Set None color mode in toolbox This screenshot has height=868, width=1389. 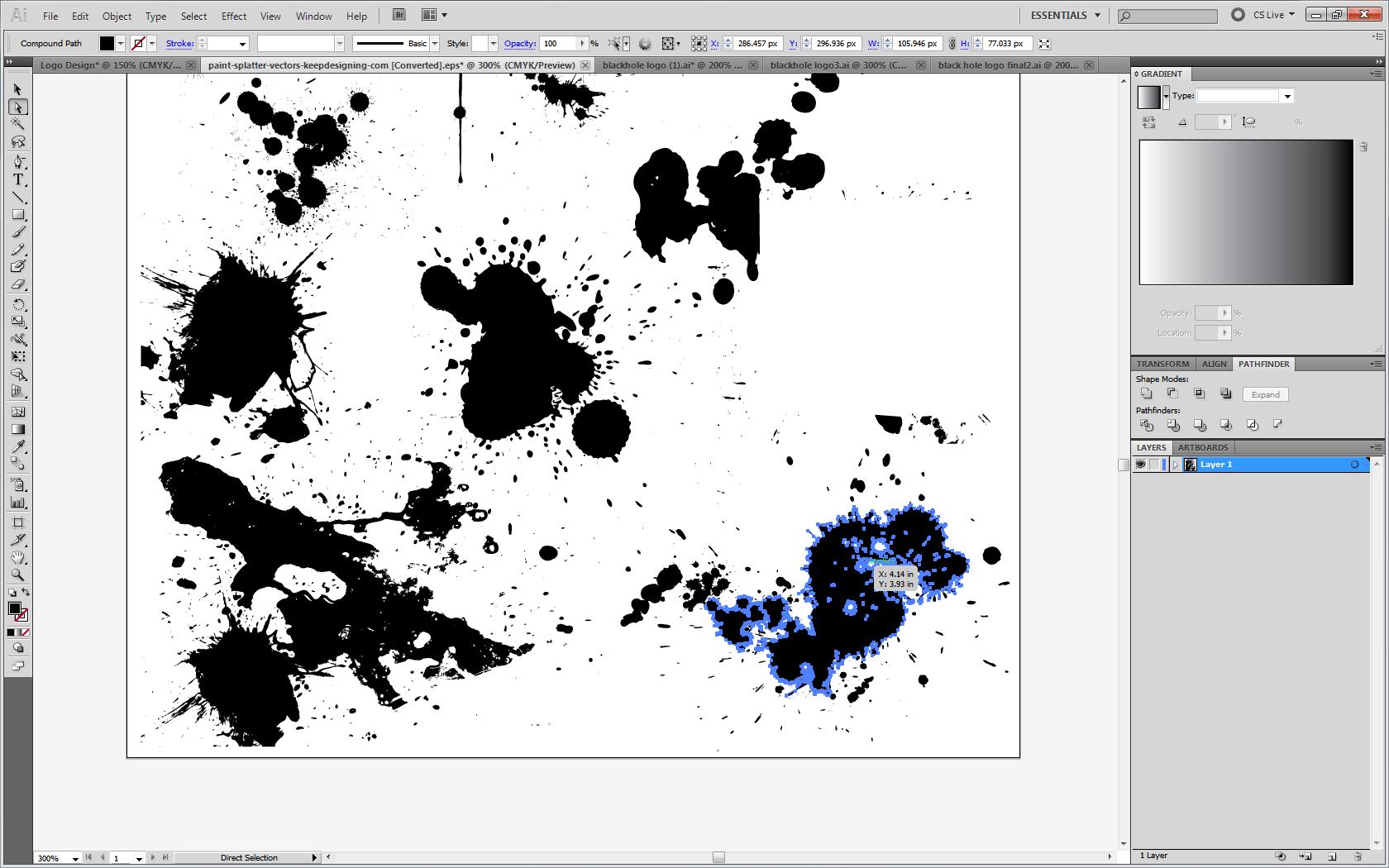tap(26, 632)
